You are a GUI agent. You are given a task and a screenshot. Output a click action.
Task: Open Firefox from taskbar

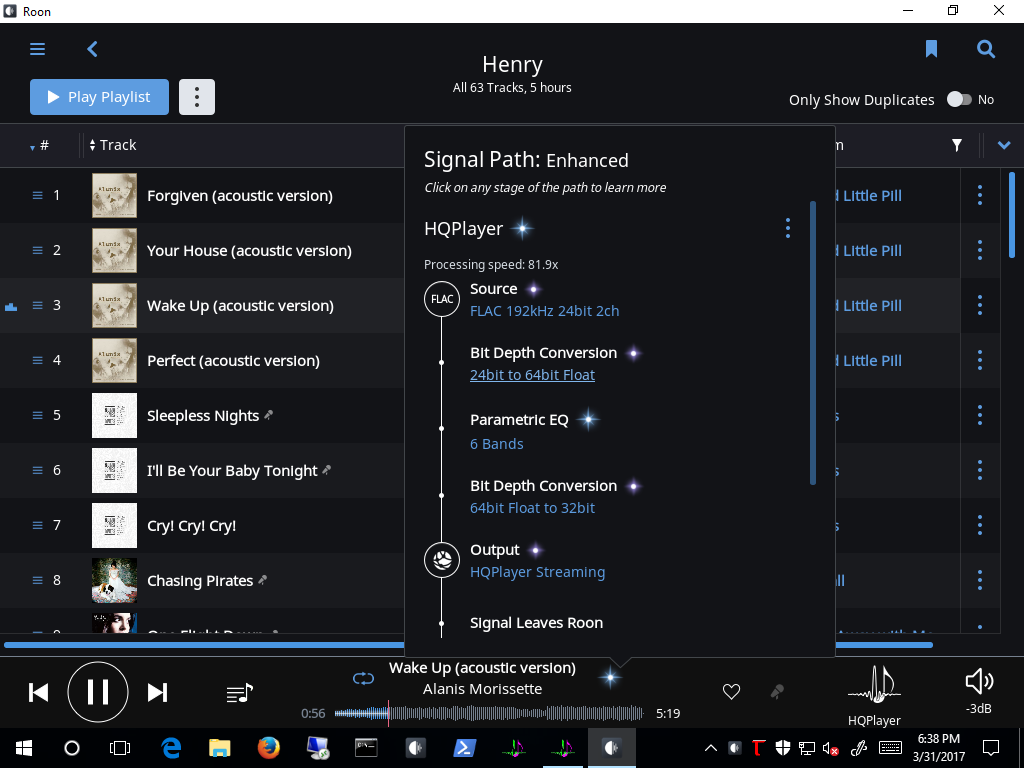click(x=268, y=748)
